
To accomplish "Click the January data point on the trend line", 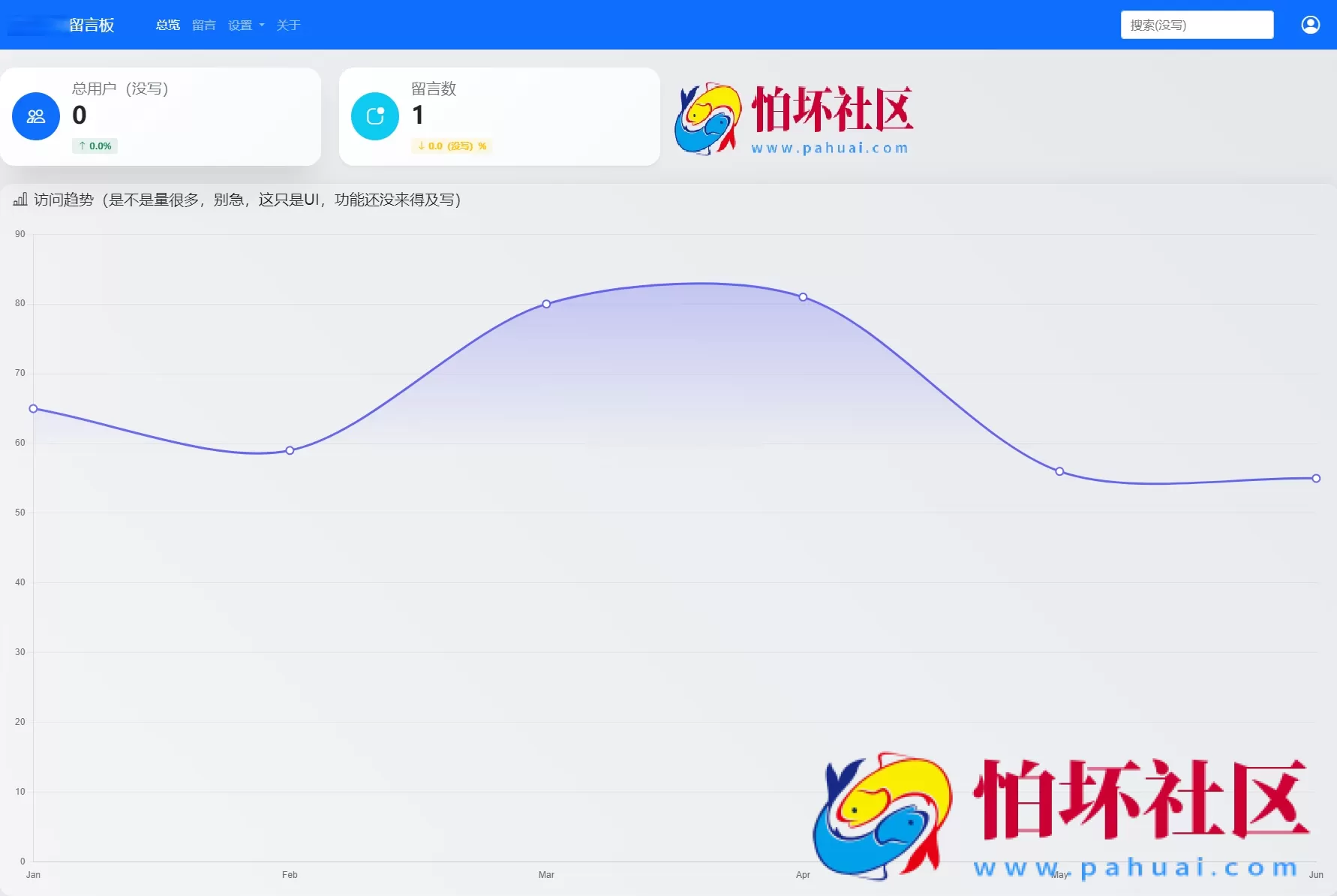I will 33,408.
